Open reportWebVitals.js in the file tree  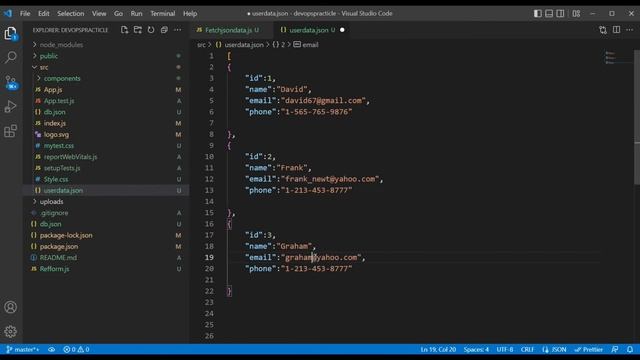point(71,157)
